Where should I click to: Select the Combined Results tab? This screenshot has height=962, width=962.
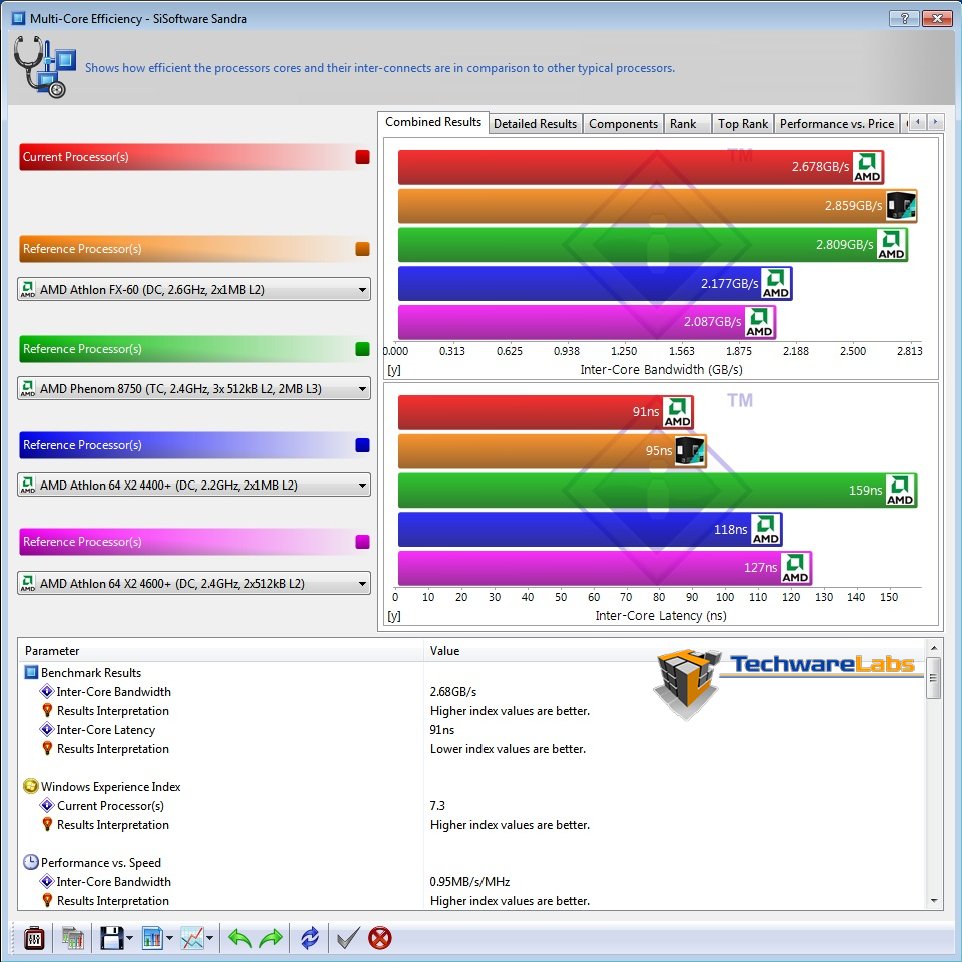[x=433, y=122]
